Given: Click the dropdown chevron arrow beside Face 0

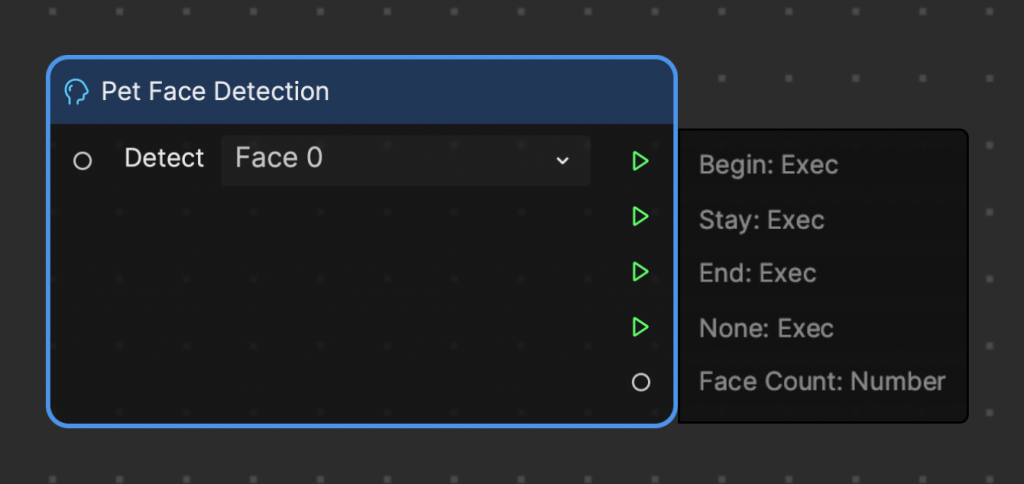Looking at the screenshot, I should pyautogui.click(x=562, y=161).
